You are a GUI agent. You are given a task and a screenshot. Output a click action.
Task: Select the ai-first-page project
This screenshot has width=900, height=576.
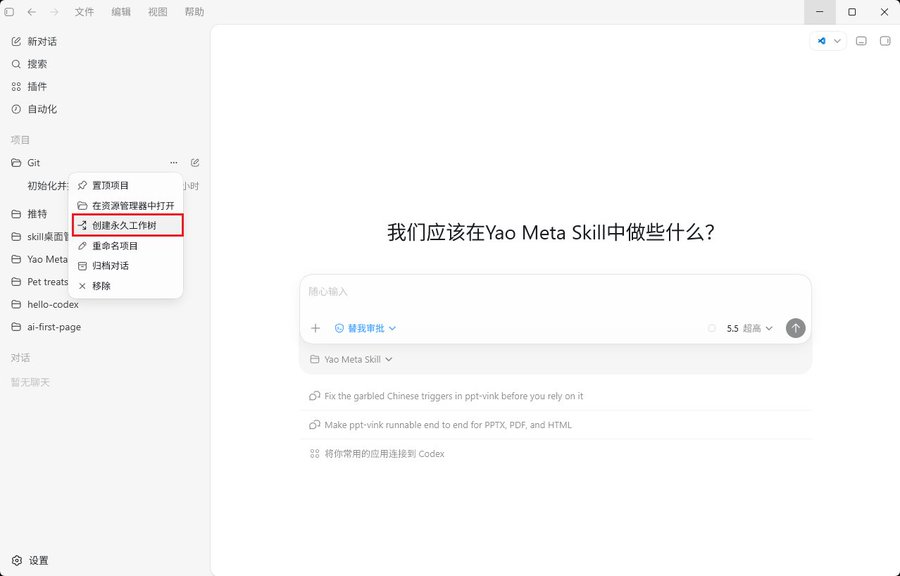[54, 327]
